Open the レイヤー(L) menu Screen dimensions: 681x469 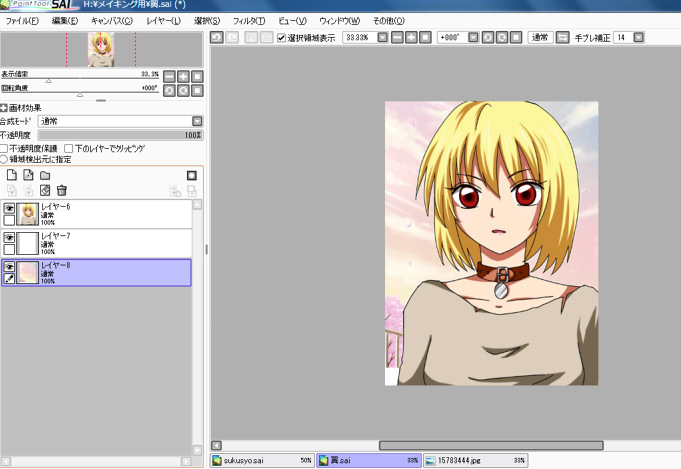163,21
